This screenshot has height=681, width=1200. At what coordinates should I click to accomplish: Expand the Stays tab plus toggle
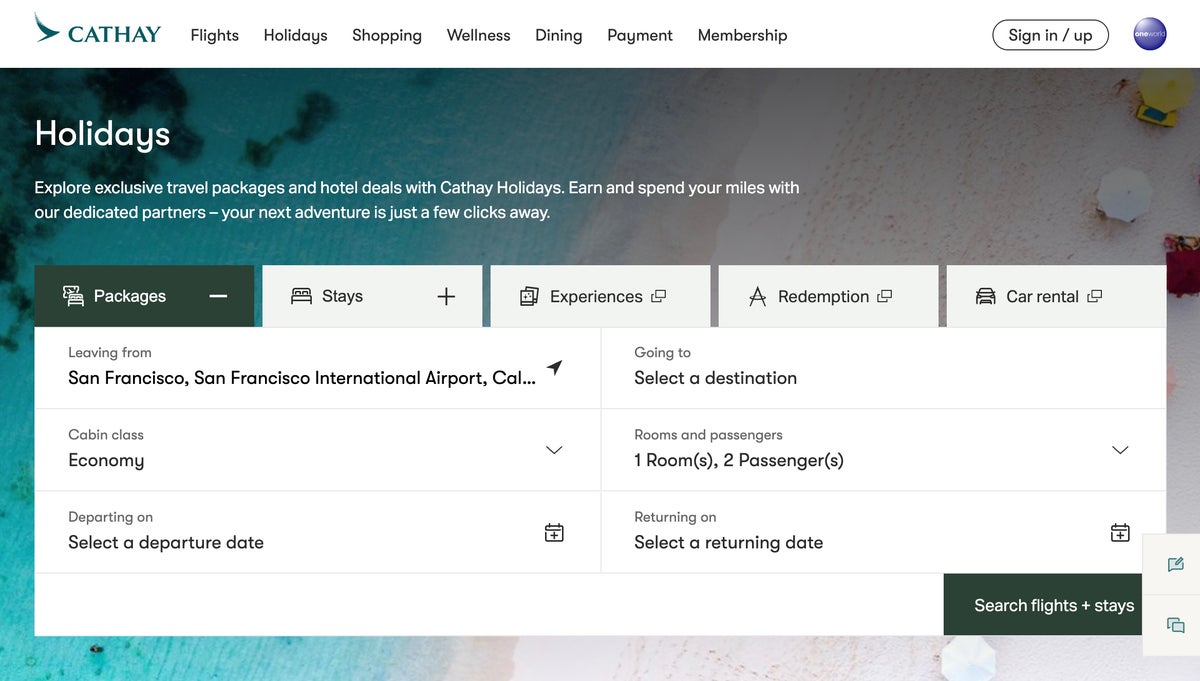click(446, 297)
